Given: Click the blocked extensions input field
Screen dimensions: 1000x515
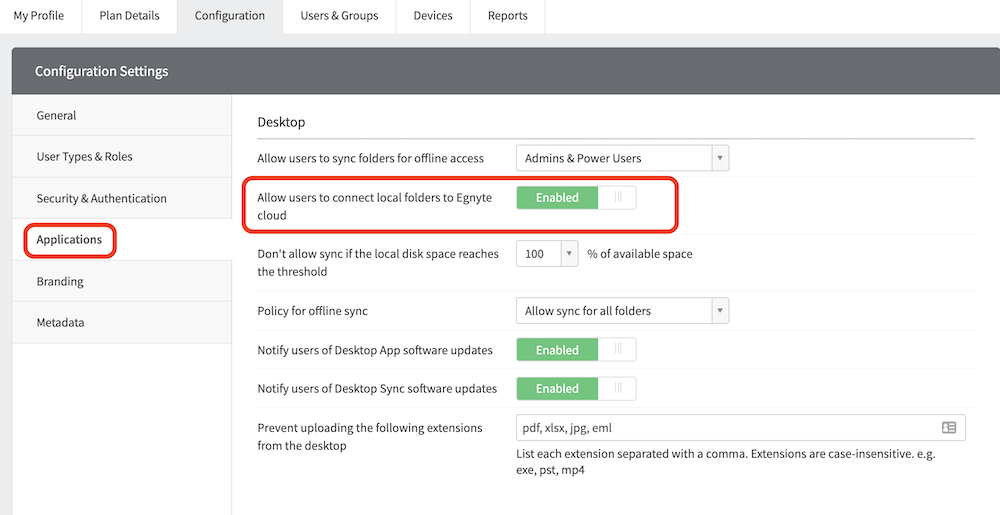Looking at the screenshot, I should (740, 428).
